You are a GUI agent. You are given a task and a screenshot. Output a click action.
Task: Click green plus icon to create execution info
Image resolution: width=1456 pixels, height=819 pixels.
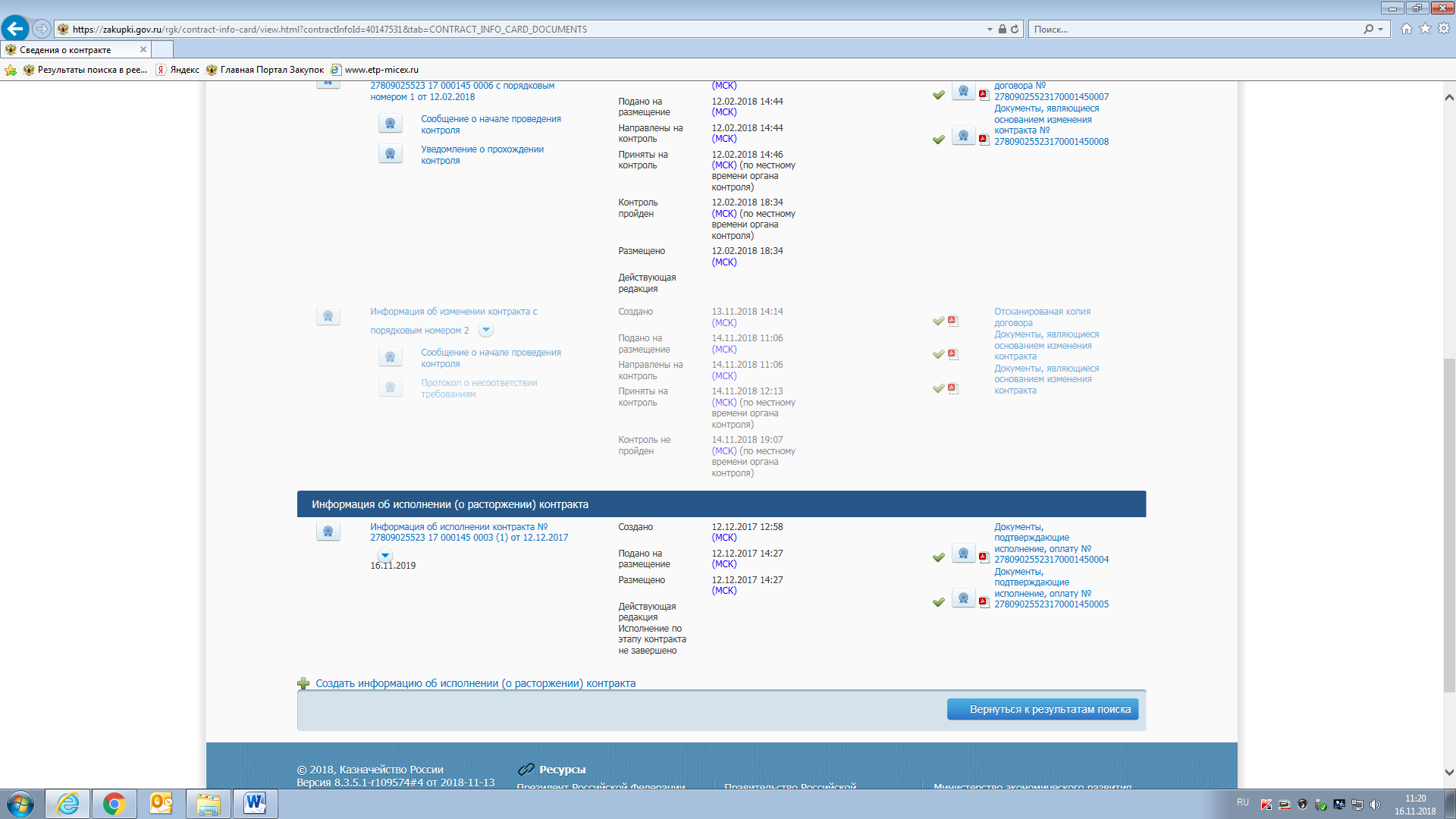point(303,683)
